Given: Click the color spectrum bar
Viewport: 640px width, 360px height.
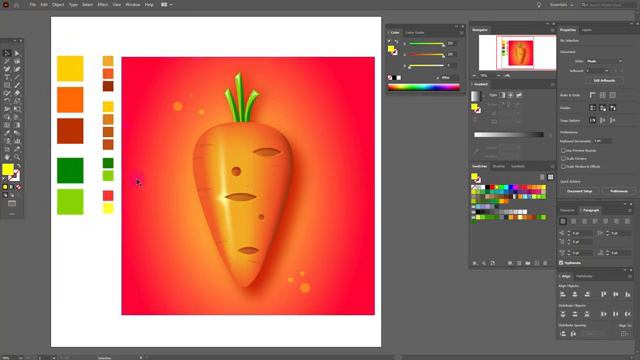Looking at the screenshot, I should [423, 87].
